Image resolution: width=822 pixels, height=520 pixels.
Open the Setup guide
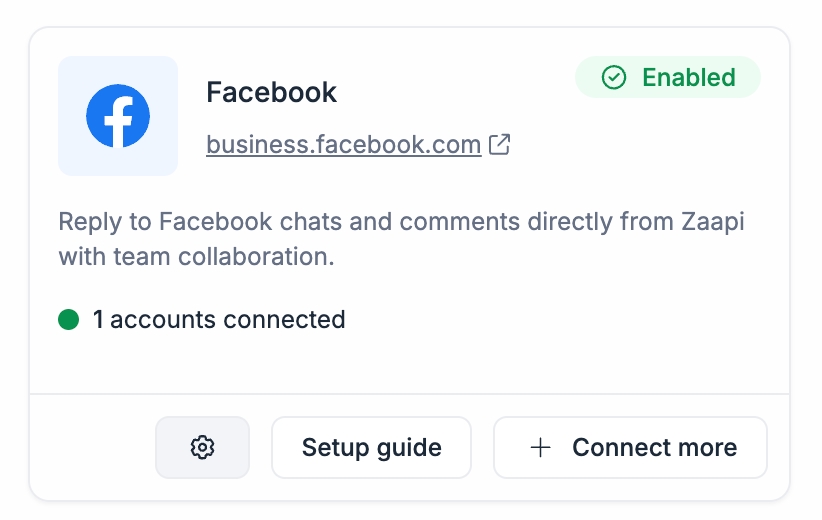pos(371,447)
